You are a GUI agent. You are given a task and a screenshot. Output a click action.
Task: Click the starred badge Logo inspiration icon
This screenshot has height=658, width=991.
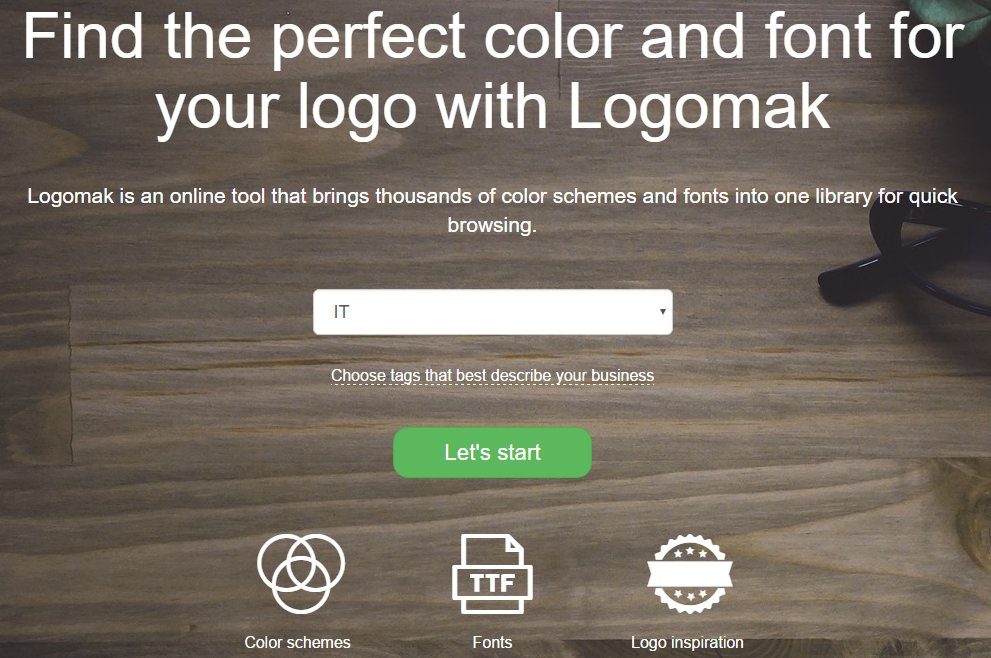pyautogui.click(x=690, y=573)
